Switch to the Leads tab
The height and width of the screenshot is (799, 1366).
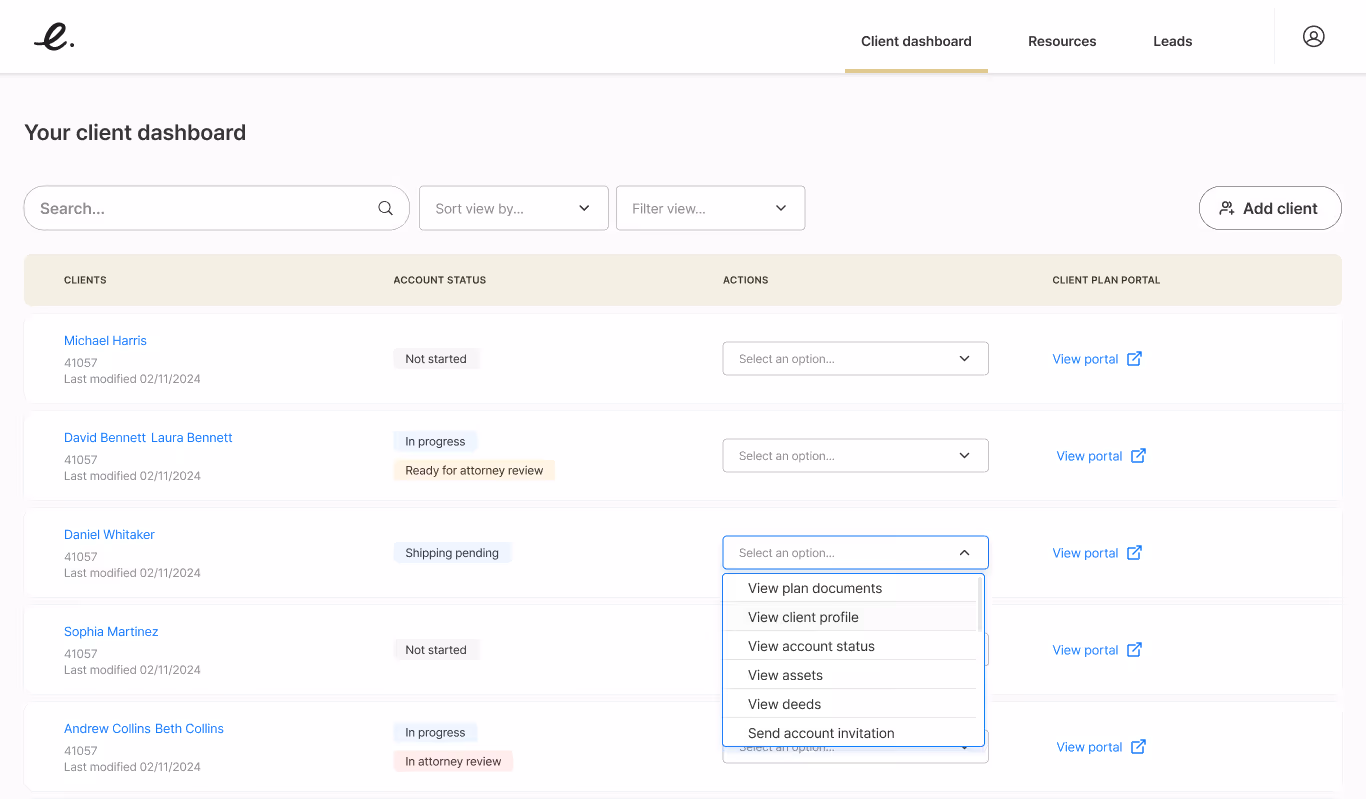point(1172,41)
